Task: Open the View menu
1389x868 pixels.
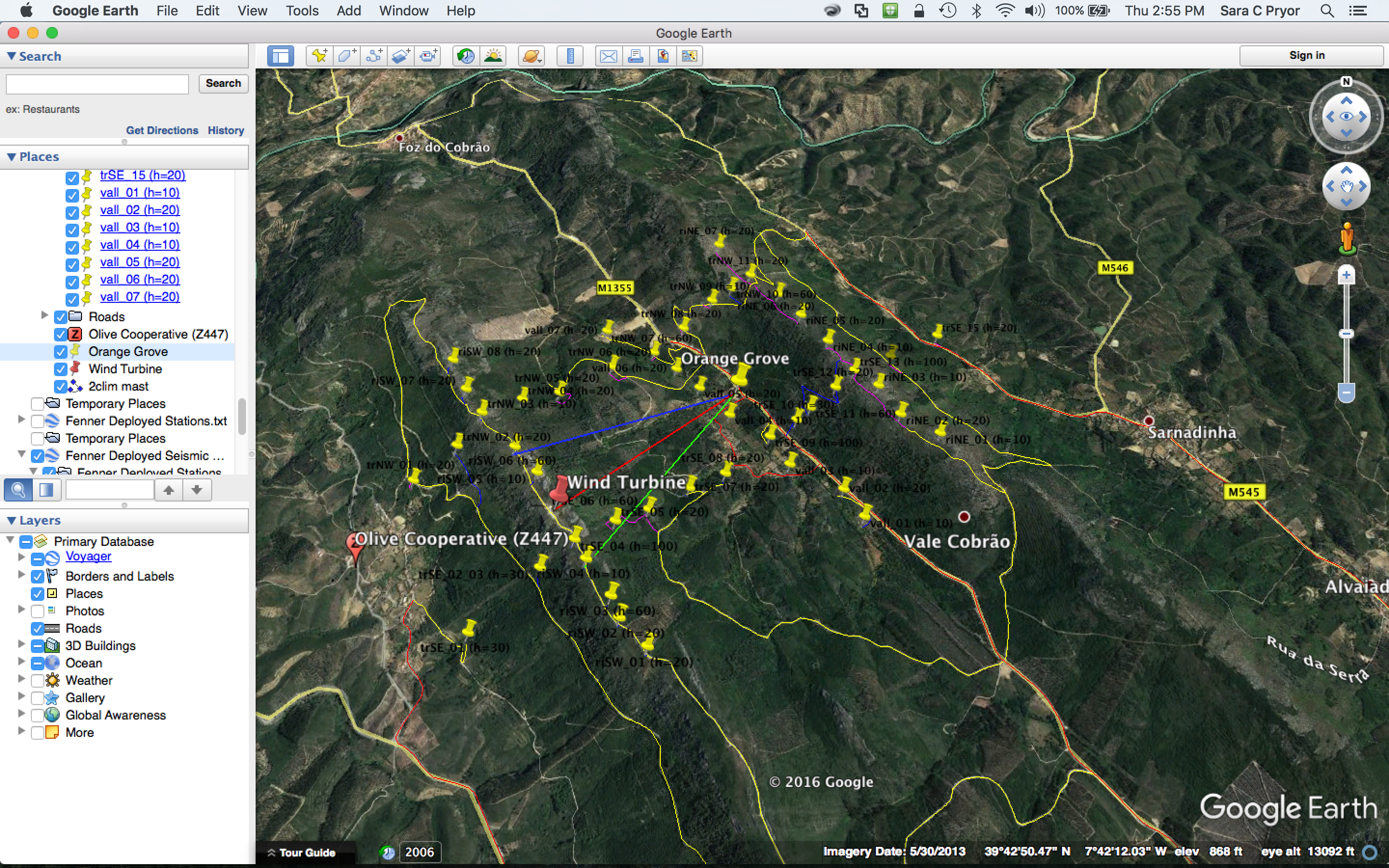Action: (x=252, y=10)
